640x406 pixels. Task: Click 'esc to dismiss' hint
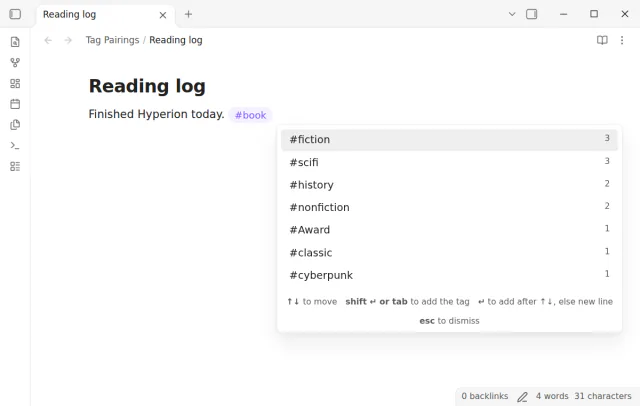(x=449, y=321)
